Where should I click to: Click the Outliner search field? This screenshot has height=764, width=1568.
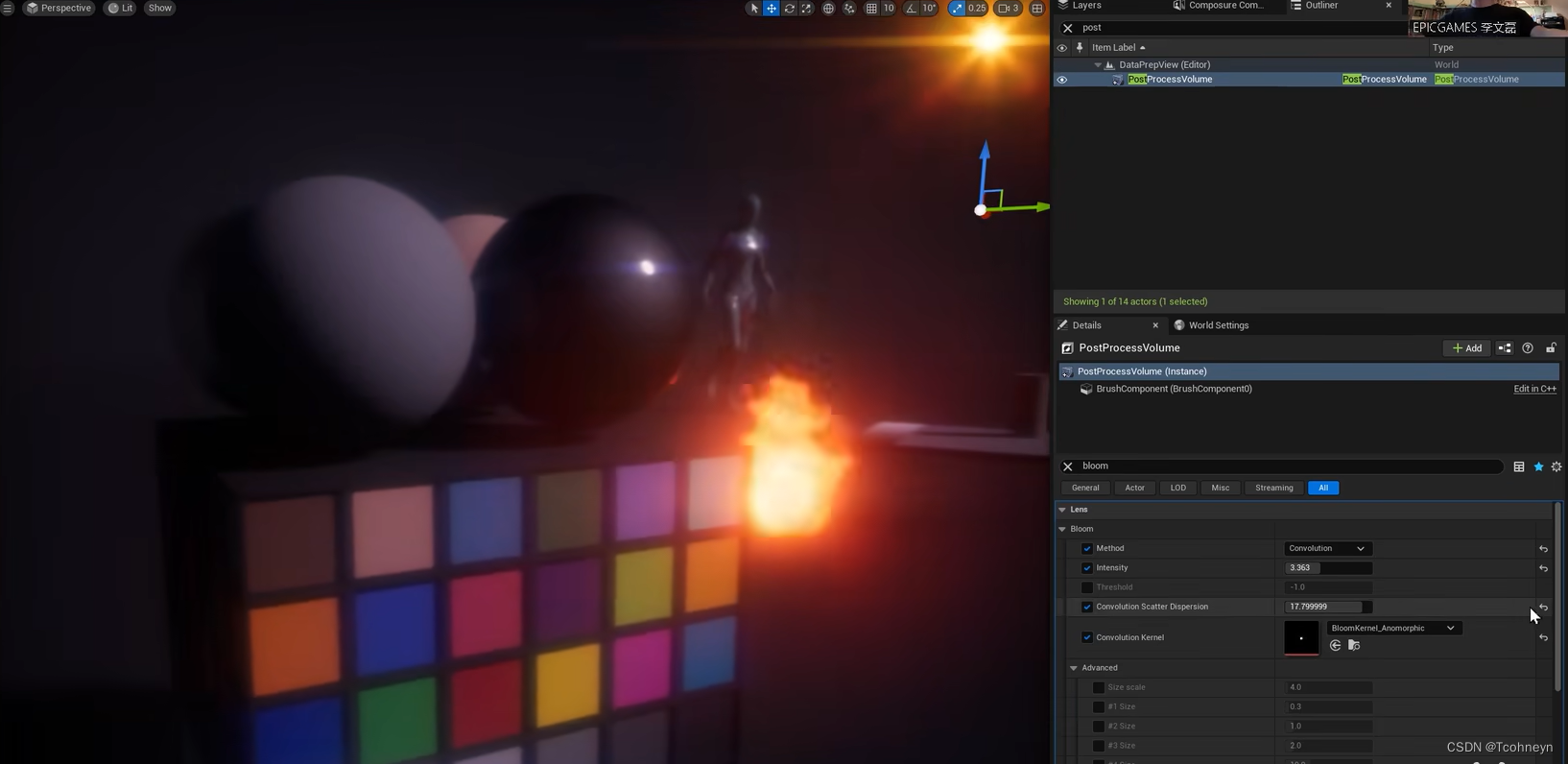(x=1238, y=28)
